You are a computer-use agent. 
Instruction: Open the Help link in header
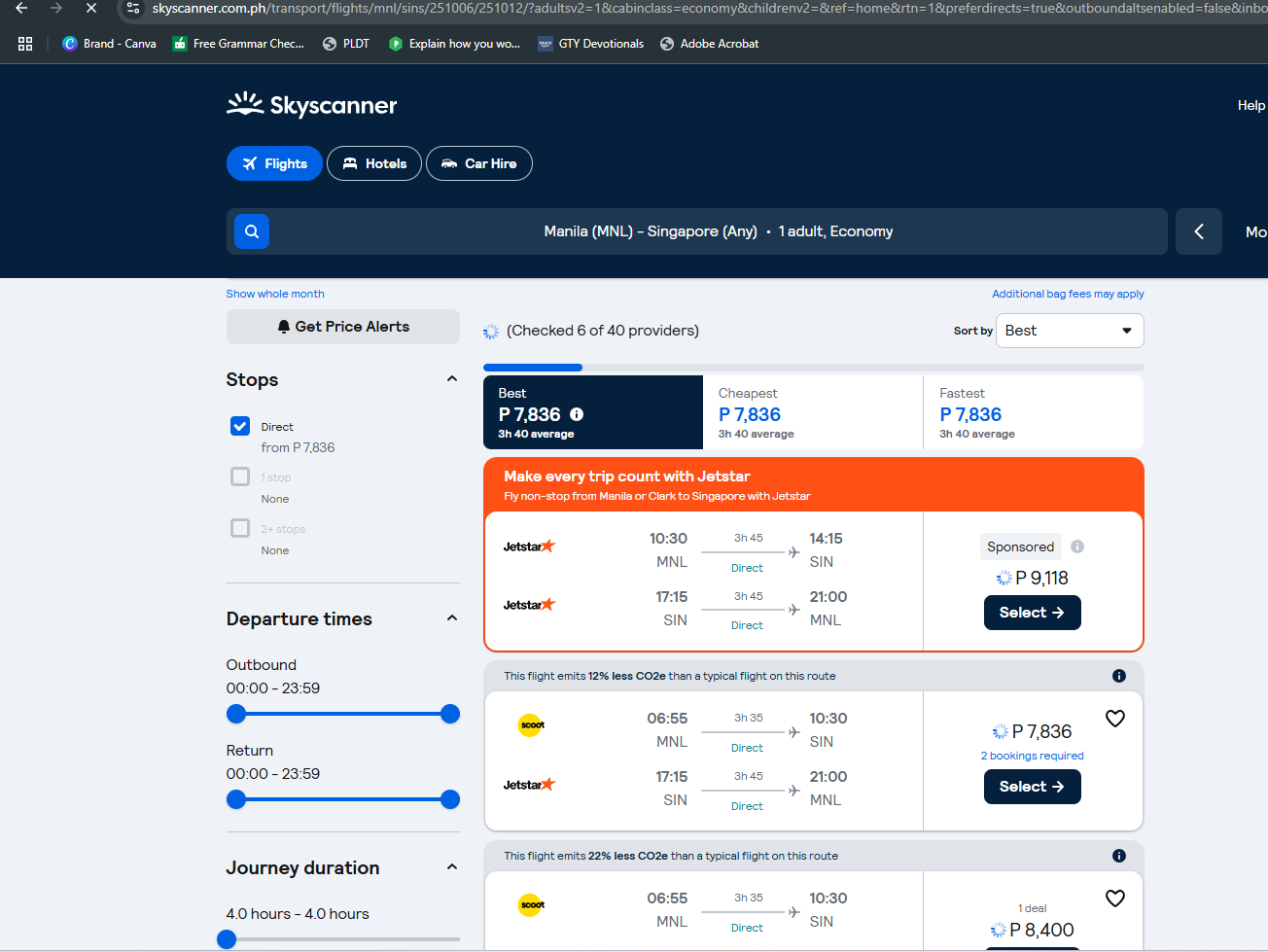pos(1251,105)
